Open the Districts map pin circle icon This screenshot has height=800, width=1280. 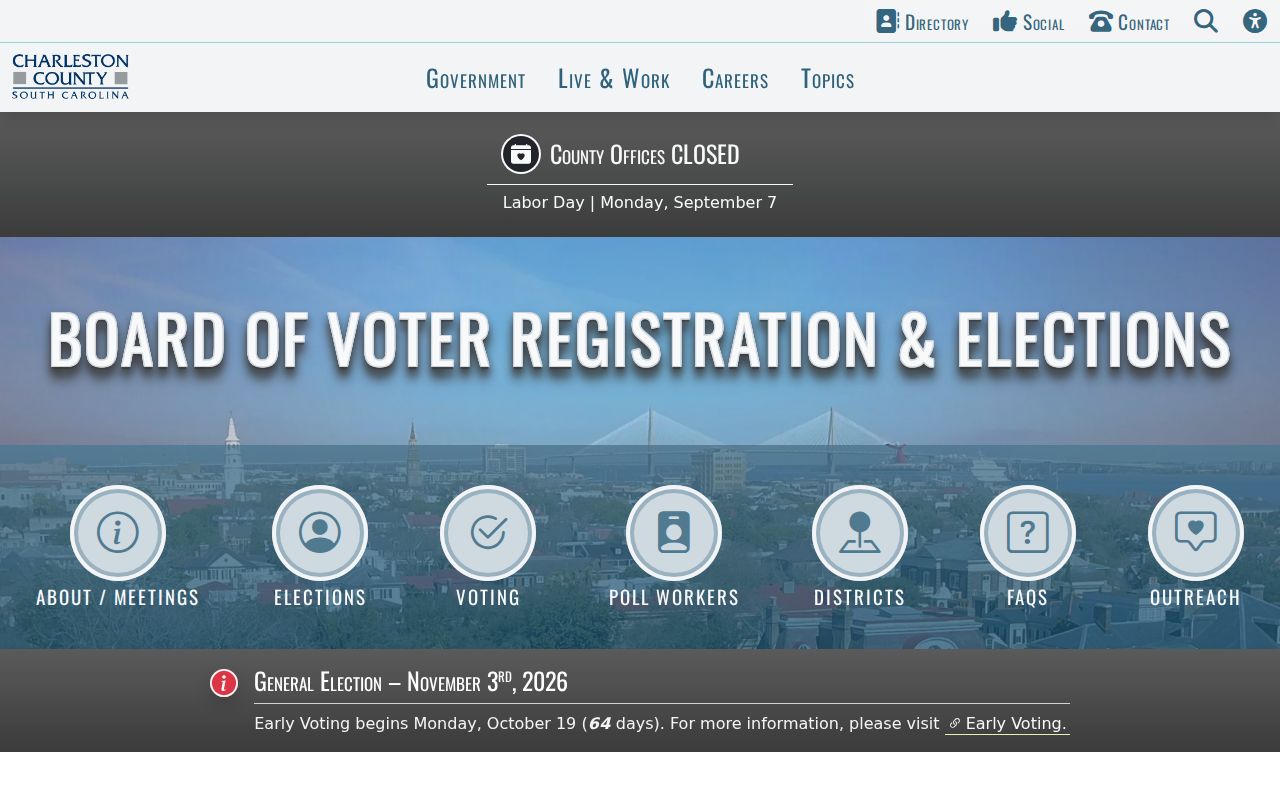(x=860, y=533)
